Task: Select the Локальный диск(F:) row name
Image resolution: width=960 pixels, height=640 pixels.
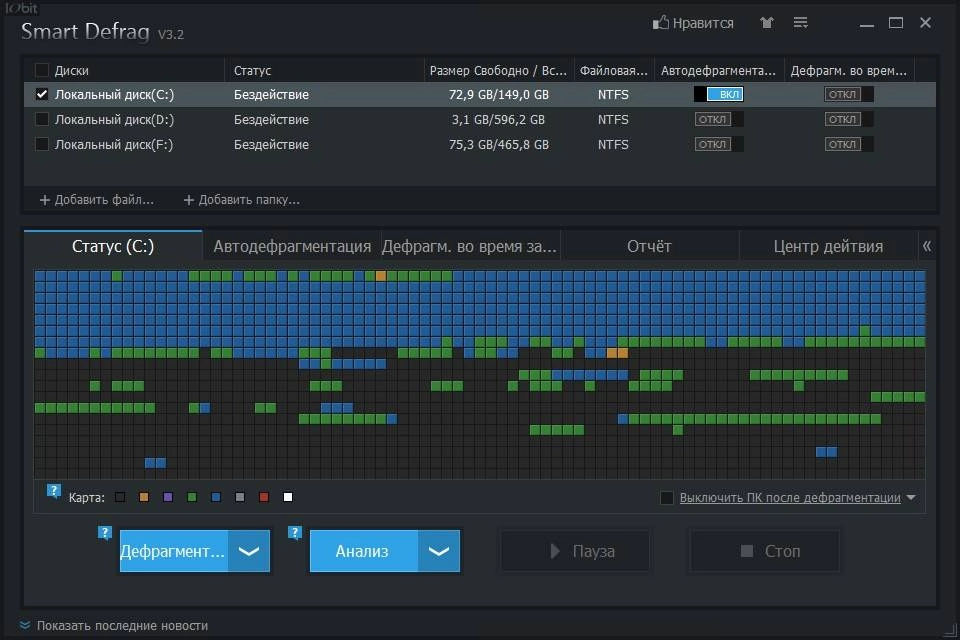Action: pyautogui.click(x=114, y=145)
